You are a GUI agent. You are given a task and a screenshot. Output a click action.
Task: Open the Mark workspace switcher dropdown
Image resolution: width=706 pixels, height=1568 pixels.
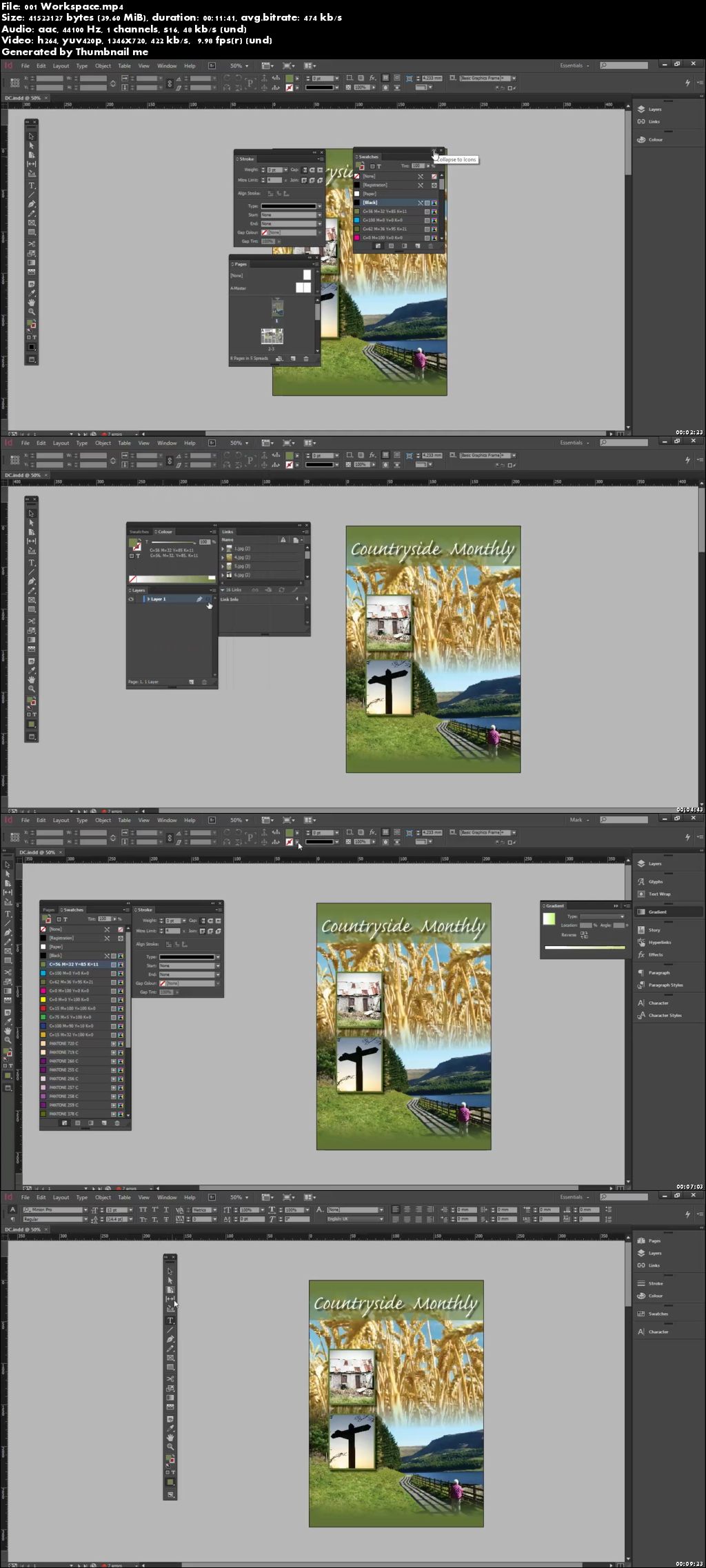click(579, 820)
